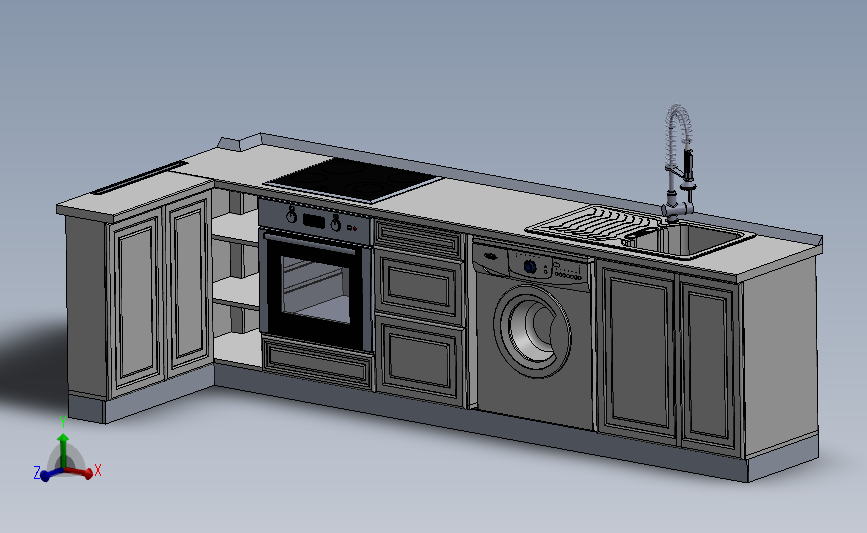Select the plinth kickboard under washing machine
The height and width of the screenshot is (533, 867).
click(x=535, y=433)
